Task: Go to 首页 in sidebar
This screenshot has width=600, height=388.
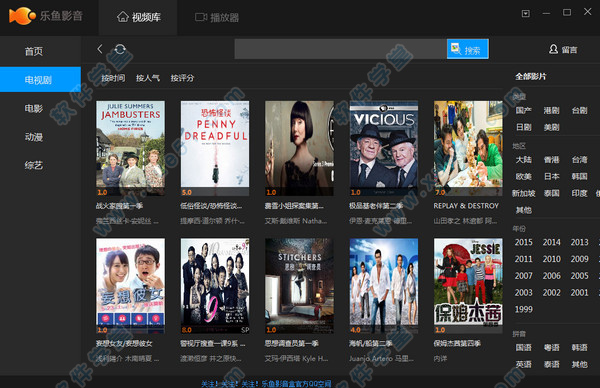Action: tap(34, 51)
